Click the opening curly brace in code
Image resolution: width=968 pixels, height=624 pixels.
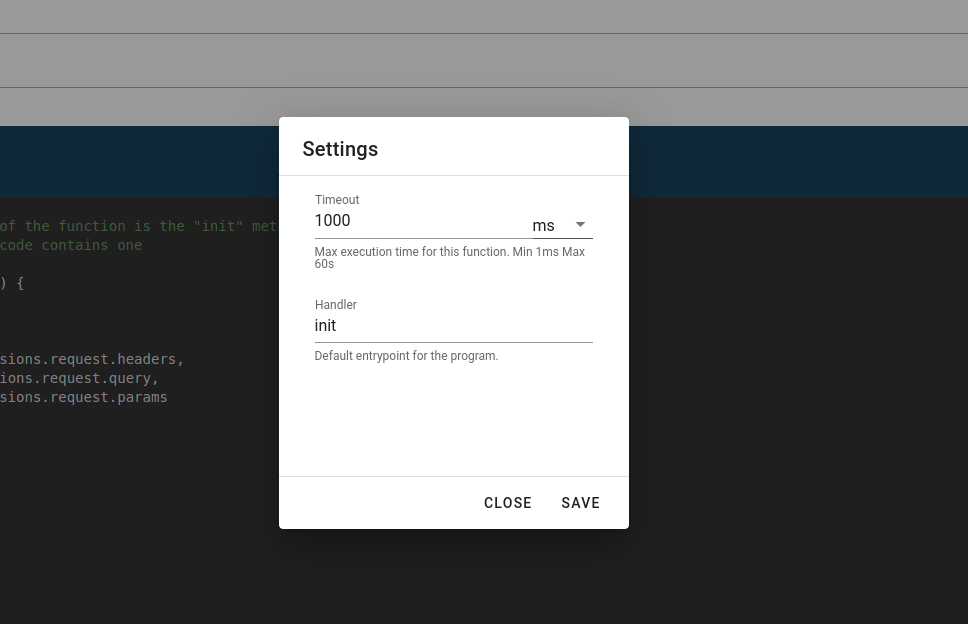[x=20, y=283]
